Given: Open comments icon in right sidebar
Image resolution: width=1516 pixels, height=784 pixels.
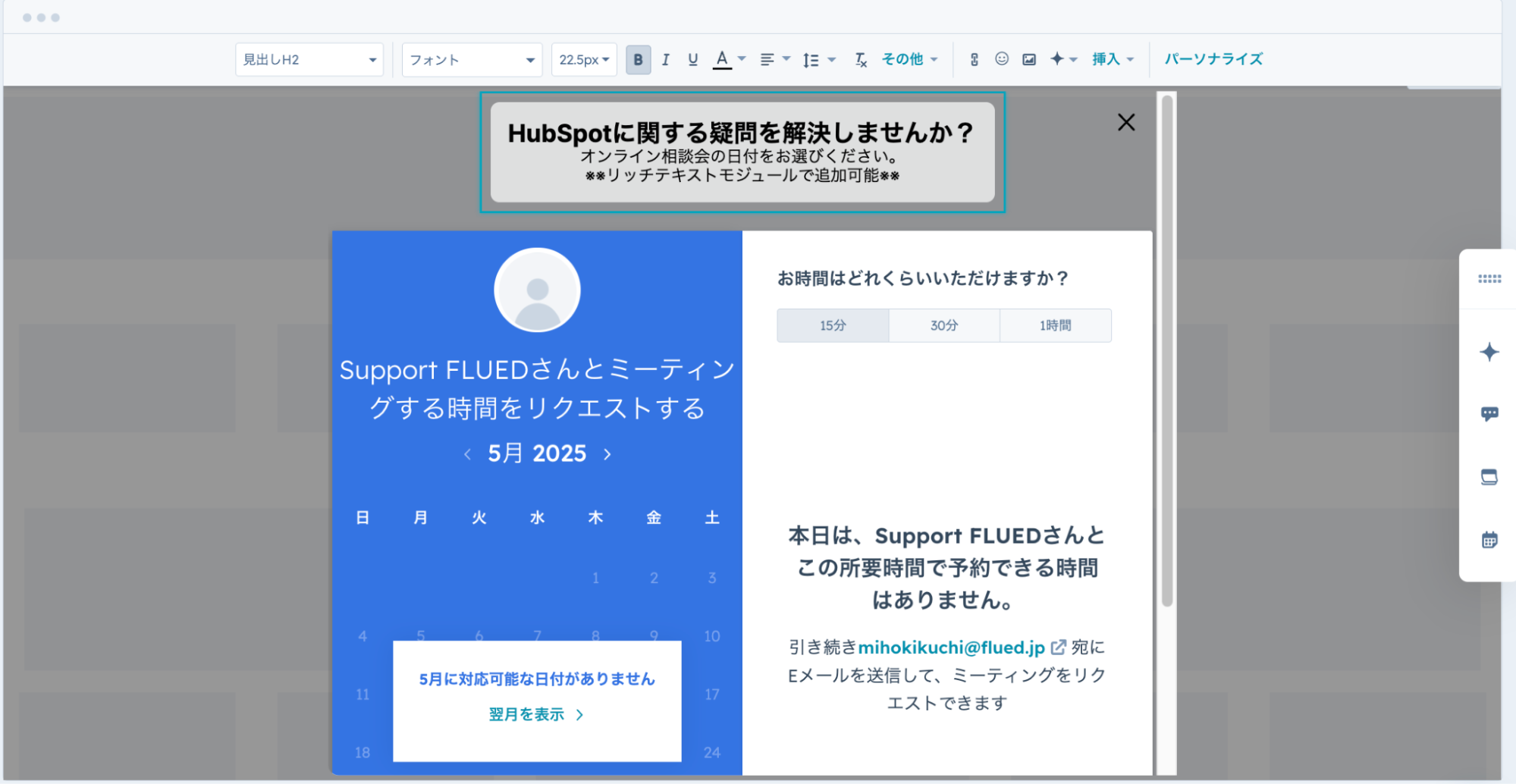Looking at the screenshot, I should [x=1489, y=414].
